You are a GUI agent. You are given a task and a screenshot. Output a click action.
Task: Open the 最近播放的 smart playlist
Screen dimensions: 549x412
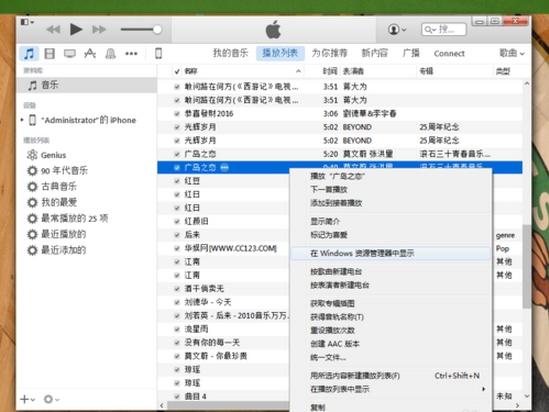pyautogui.click(x=63, y=234)
